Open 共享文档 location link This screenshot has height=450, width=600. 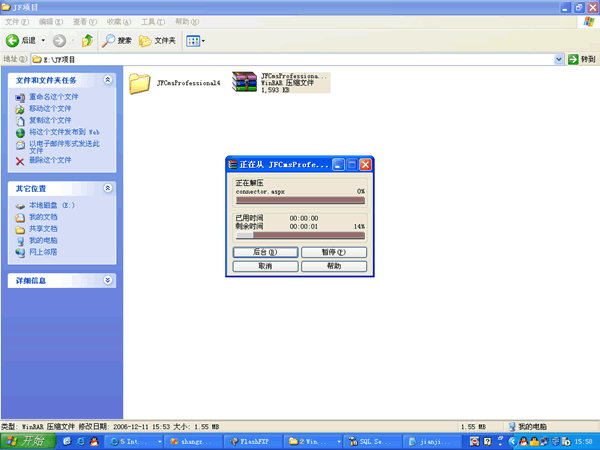(x=43, y=229)
